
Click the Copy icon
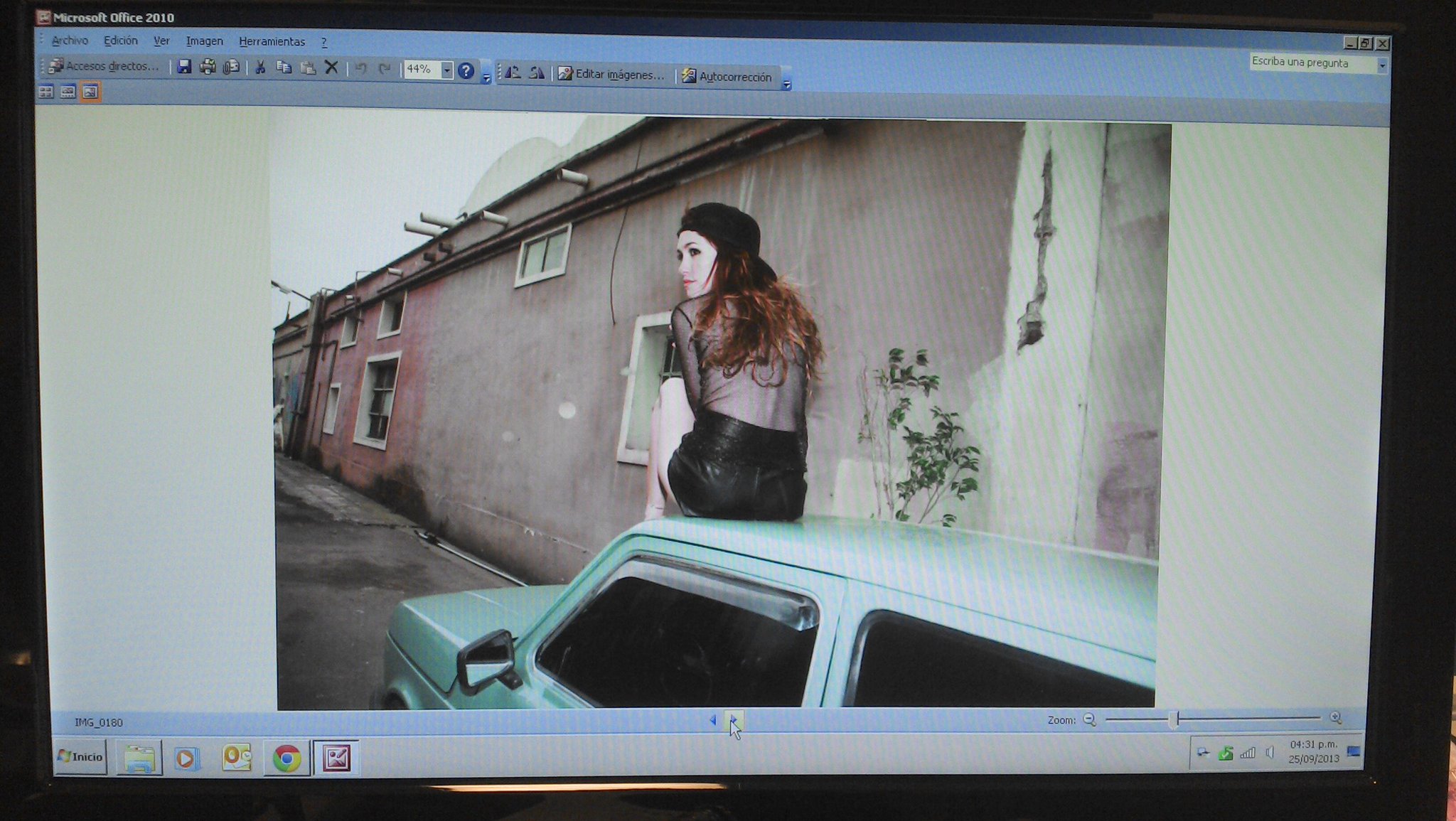click(x=284, y=68)
